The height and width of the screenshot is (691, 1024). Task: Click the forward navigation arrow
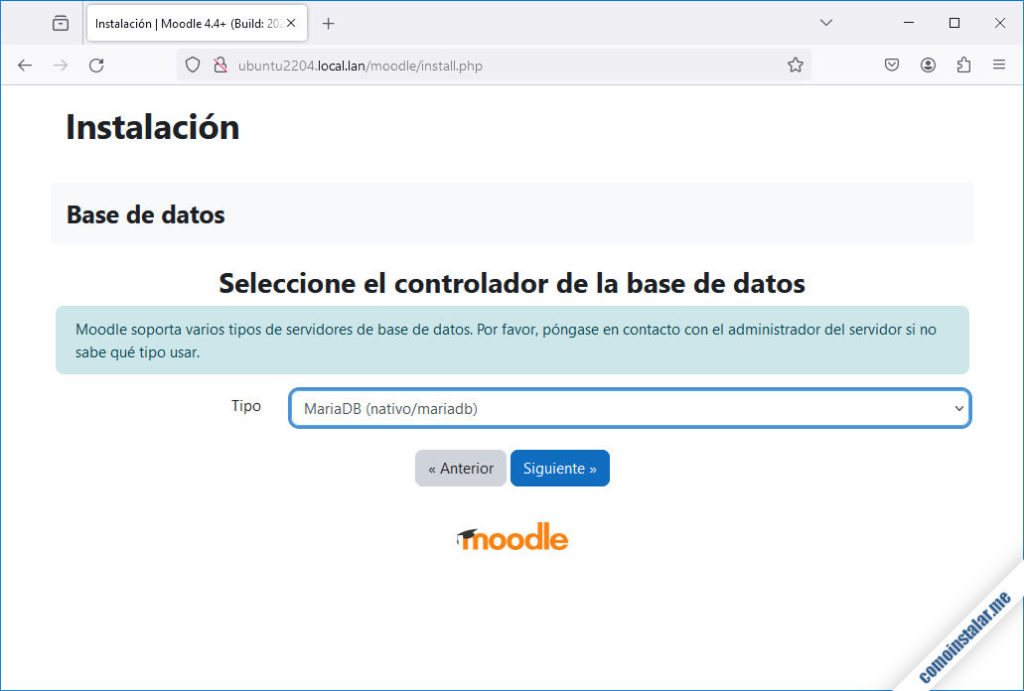click(60, 64)
